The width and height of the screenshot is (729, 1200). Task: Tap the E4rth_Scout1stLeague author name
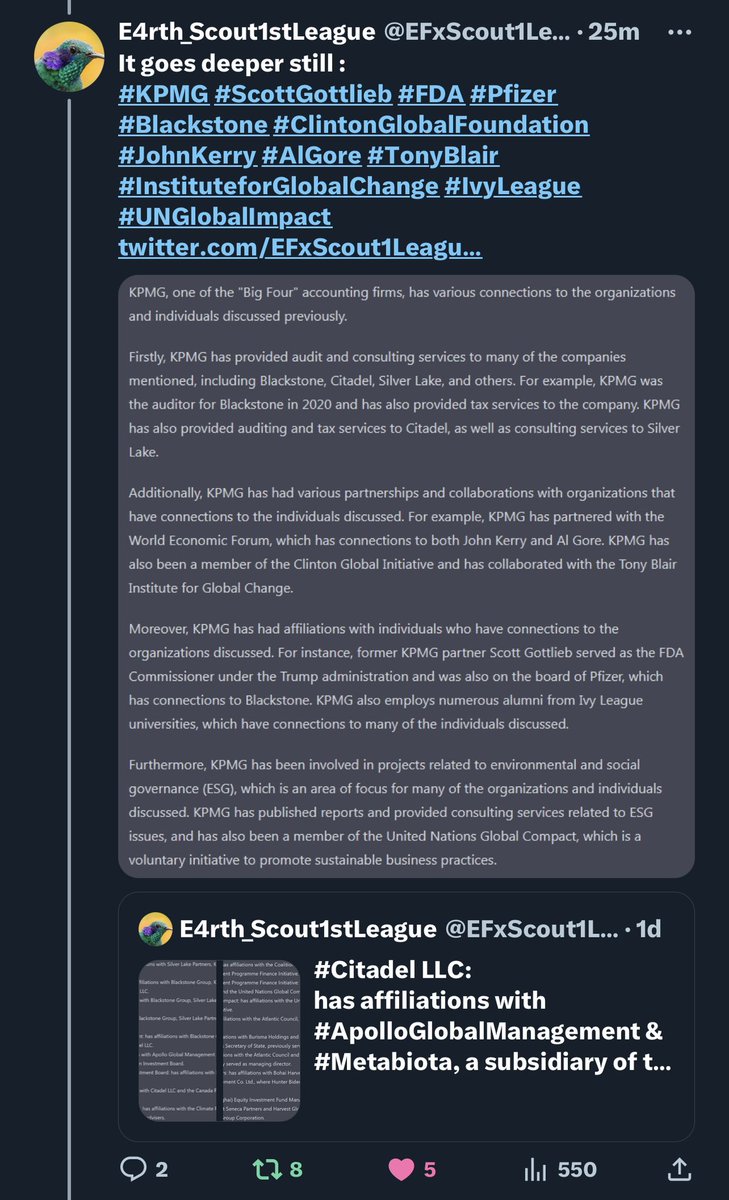point(246,32)
